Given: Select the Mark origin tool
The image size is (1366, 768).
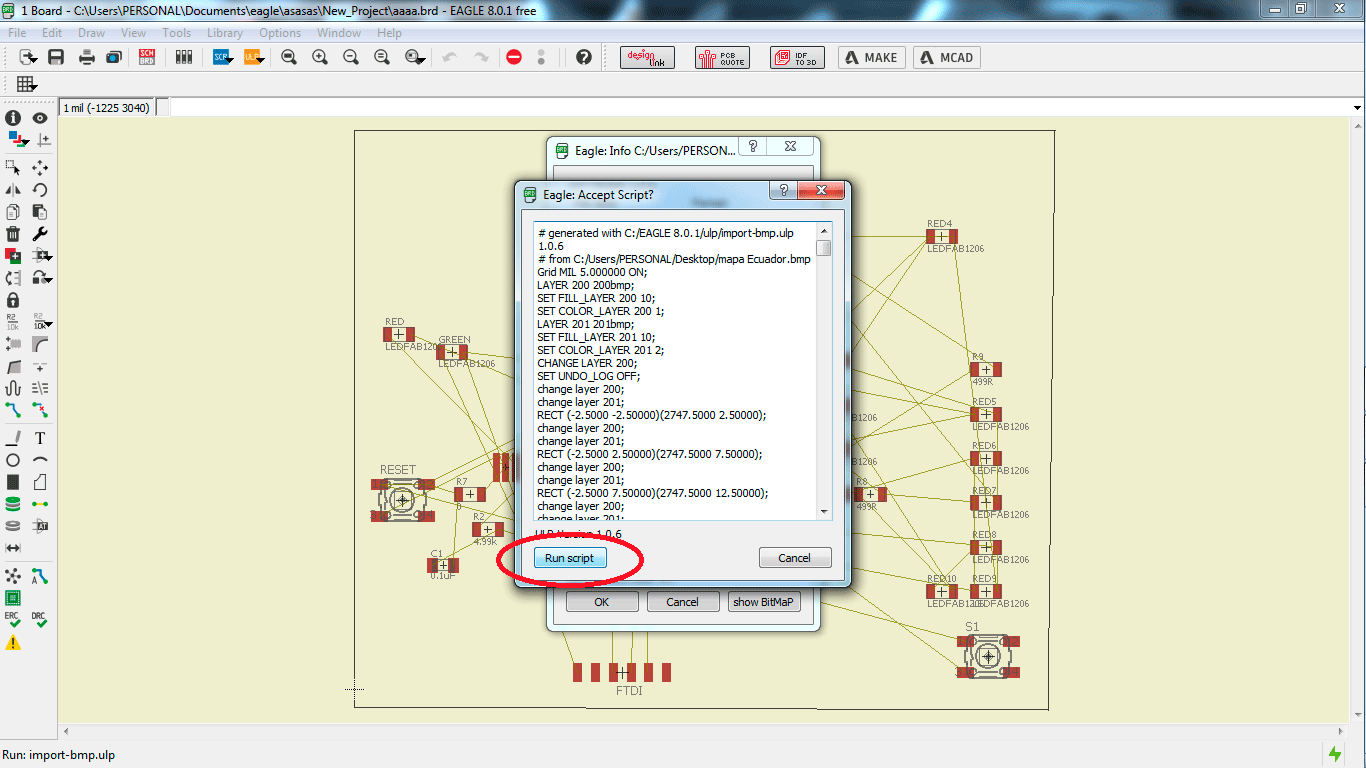Looking at the screenshot, I should coord(43,141).
